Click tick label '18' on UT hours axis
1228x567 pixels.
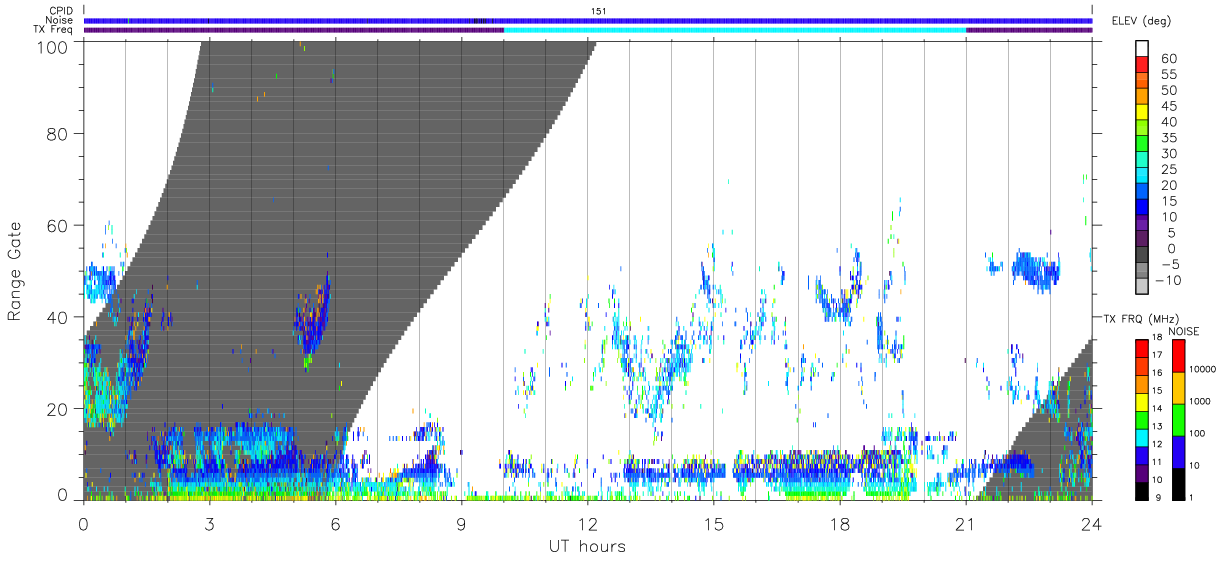[x=839, y=523]
